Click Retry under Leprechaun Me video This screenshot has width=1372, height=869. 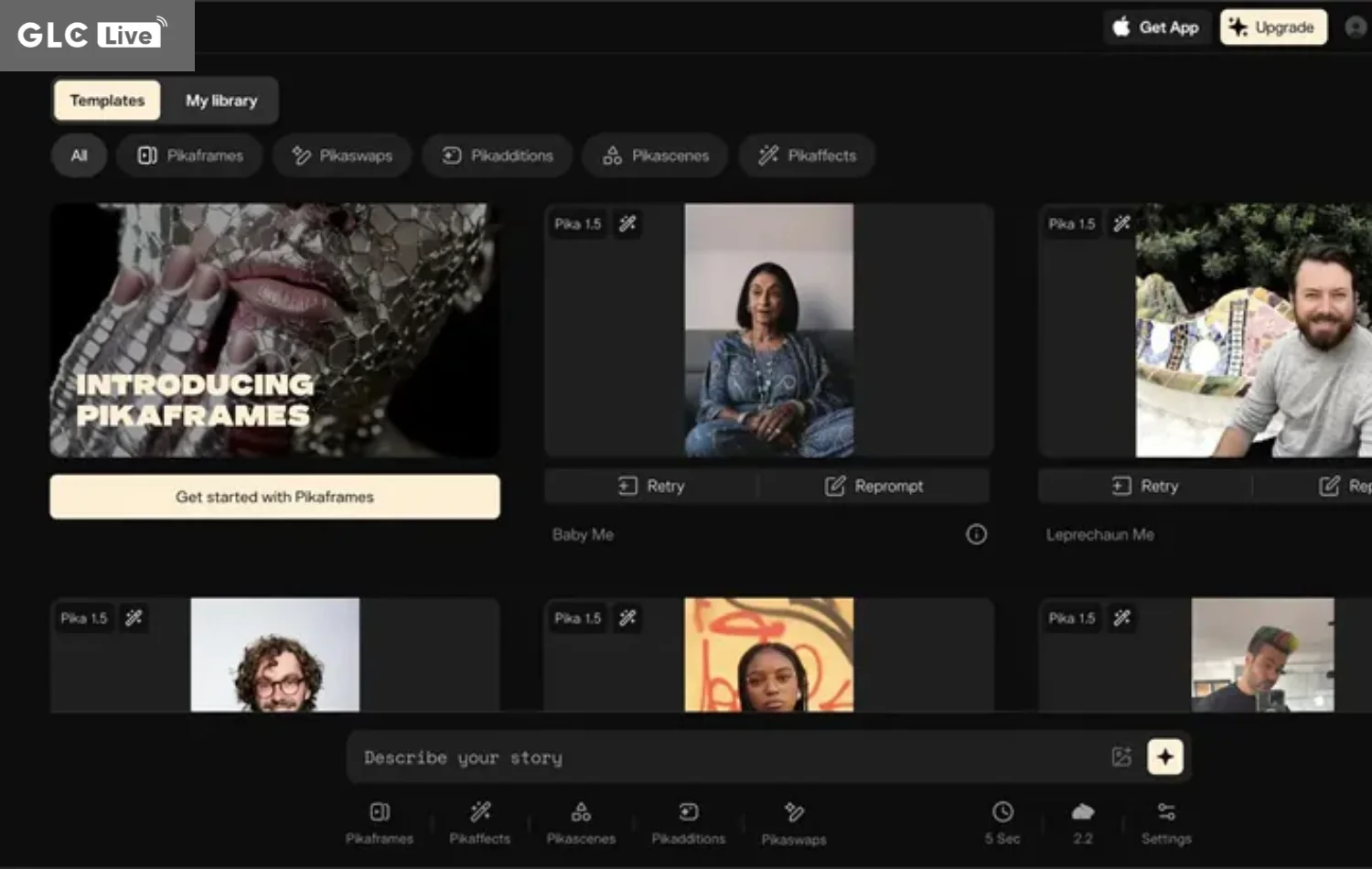[x=1145, y=486]
